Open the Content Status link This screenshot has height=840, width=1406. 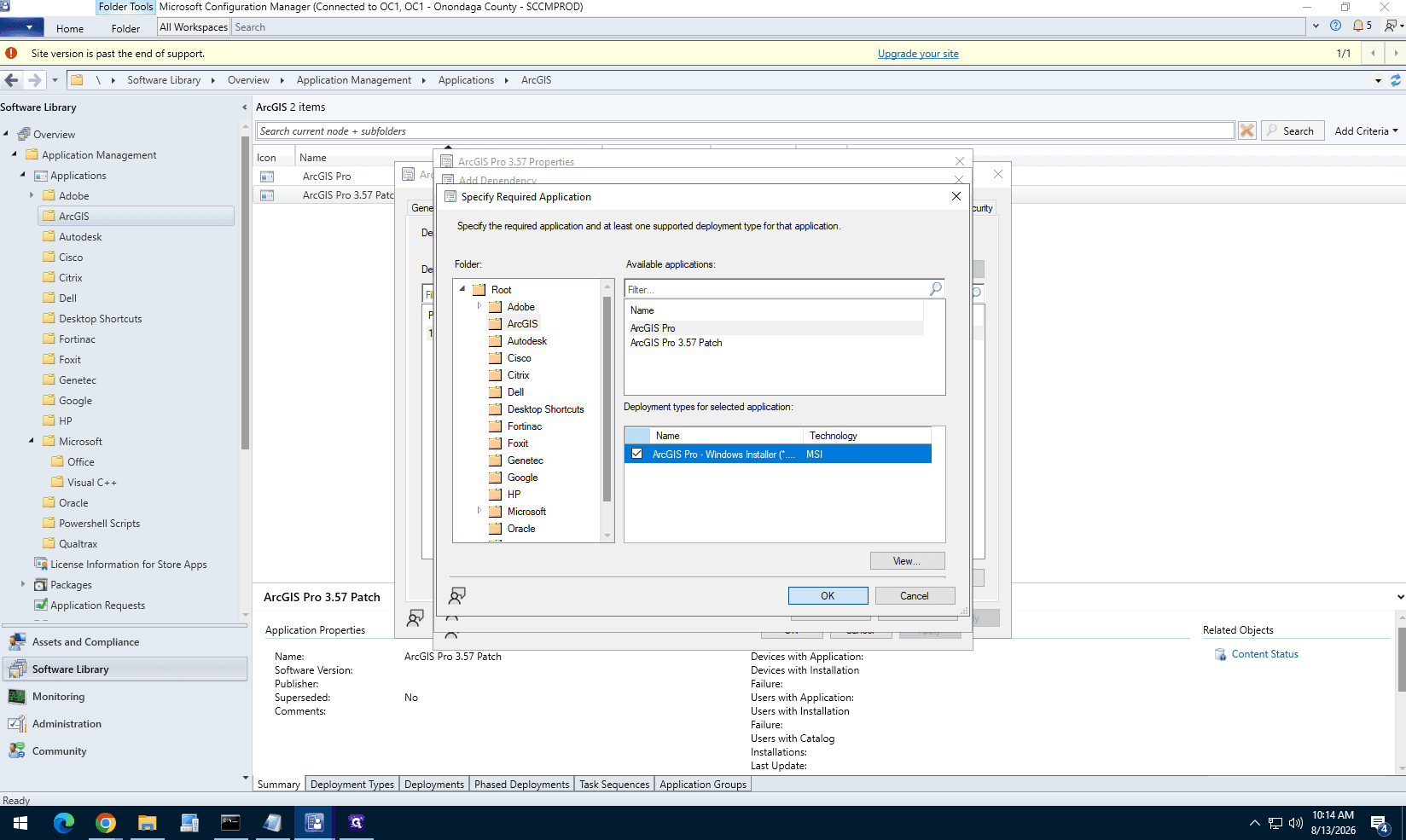pos(1264,654)
